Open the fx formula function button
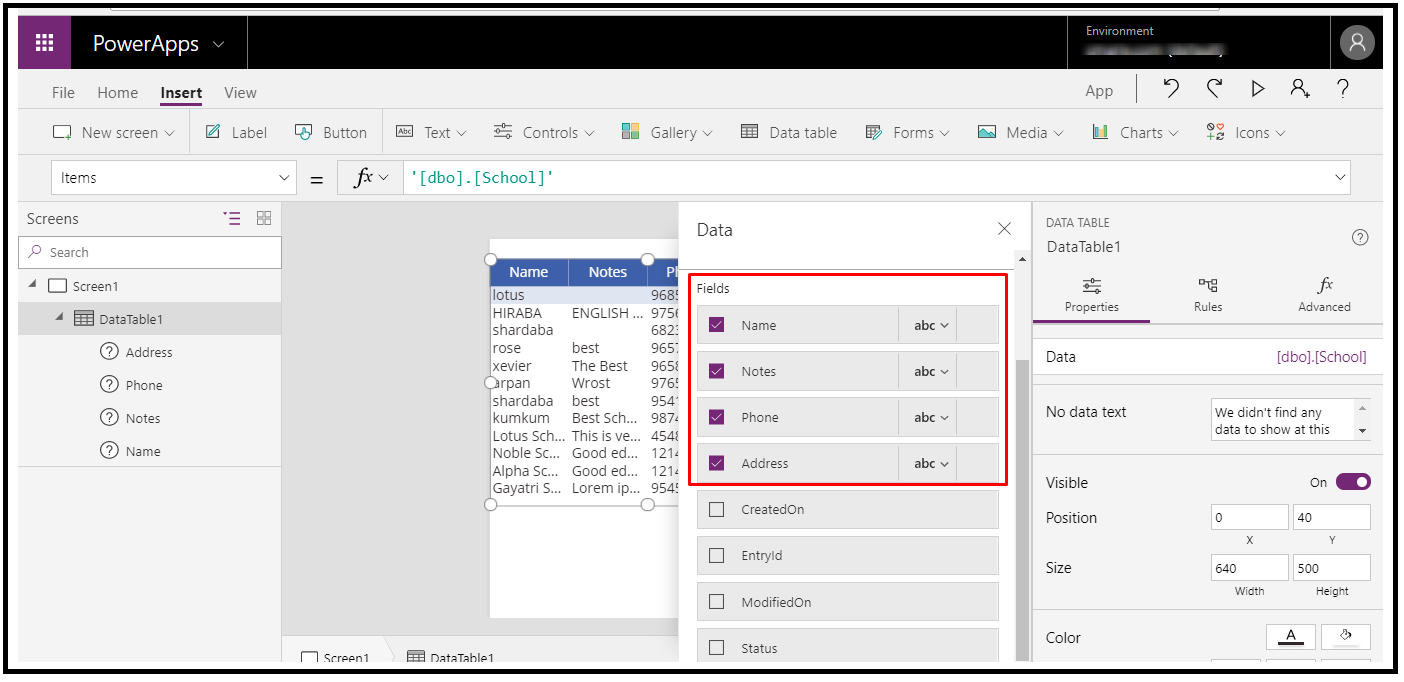Image resolution: width=1404 pixels, height=682 pixels. coord(370,177)
